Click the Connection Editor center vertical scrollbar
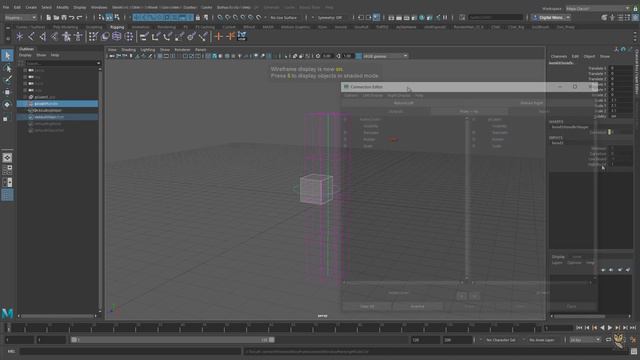Screen dimensions: 640x360 (467, 198)
